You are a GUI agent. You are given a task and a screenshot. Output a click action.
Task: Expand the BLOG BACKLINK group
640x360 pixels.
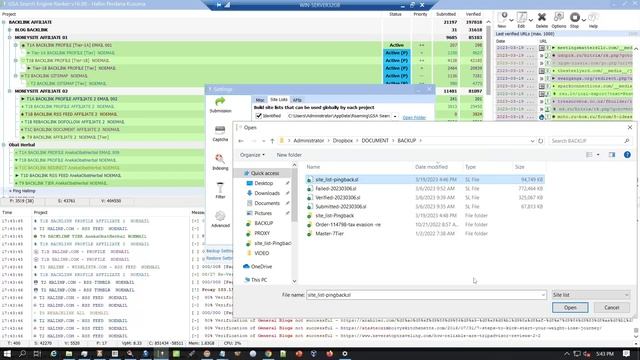(x=10, y=30)
